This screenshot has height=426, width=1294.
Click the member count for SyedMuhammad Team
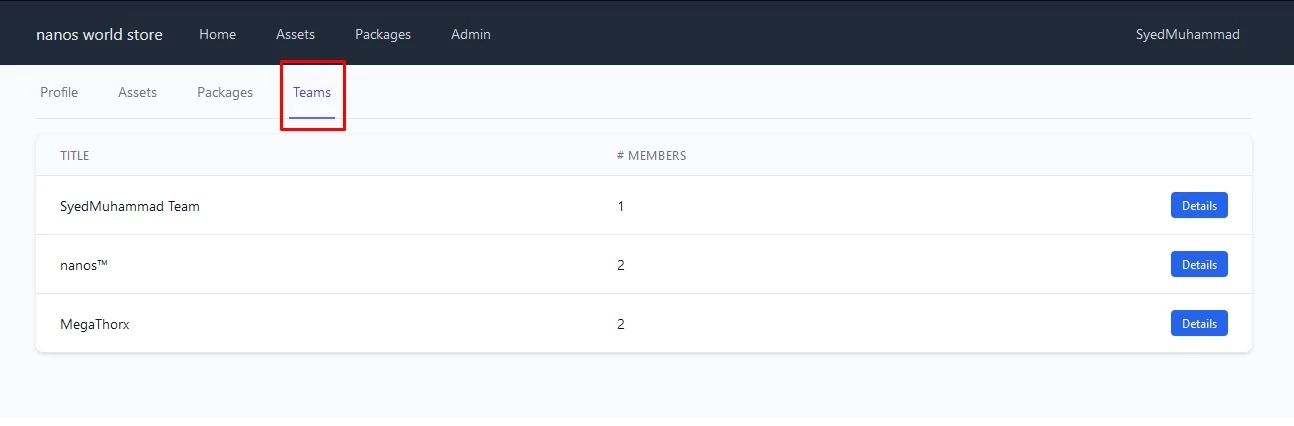click(x=621, y=206)
